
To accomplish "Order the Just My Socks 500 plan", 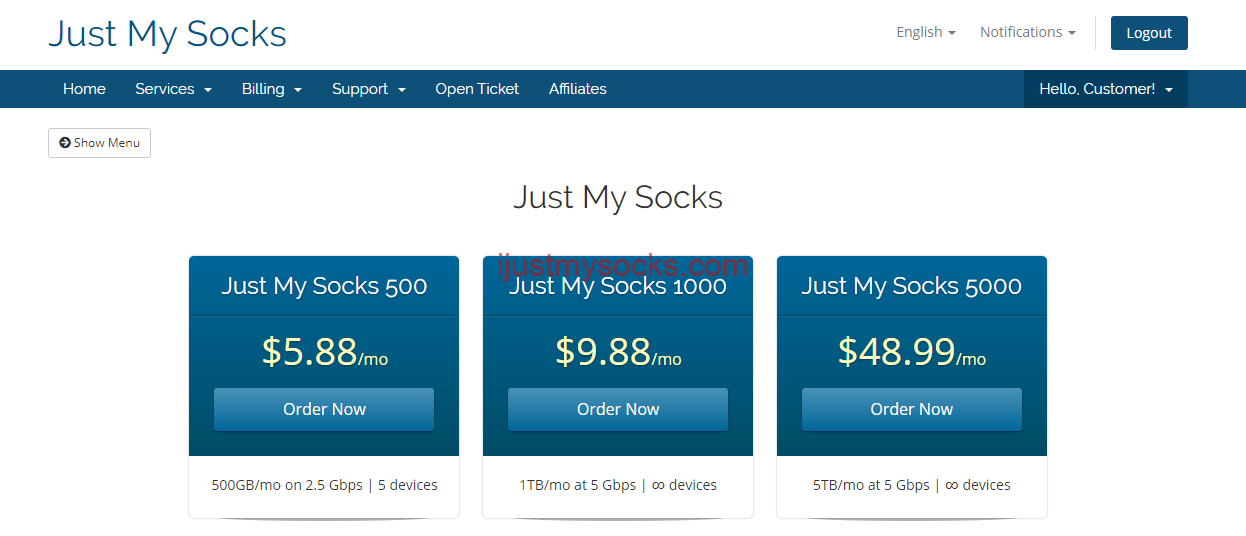I will [x=324, y=409].
